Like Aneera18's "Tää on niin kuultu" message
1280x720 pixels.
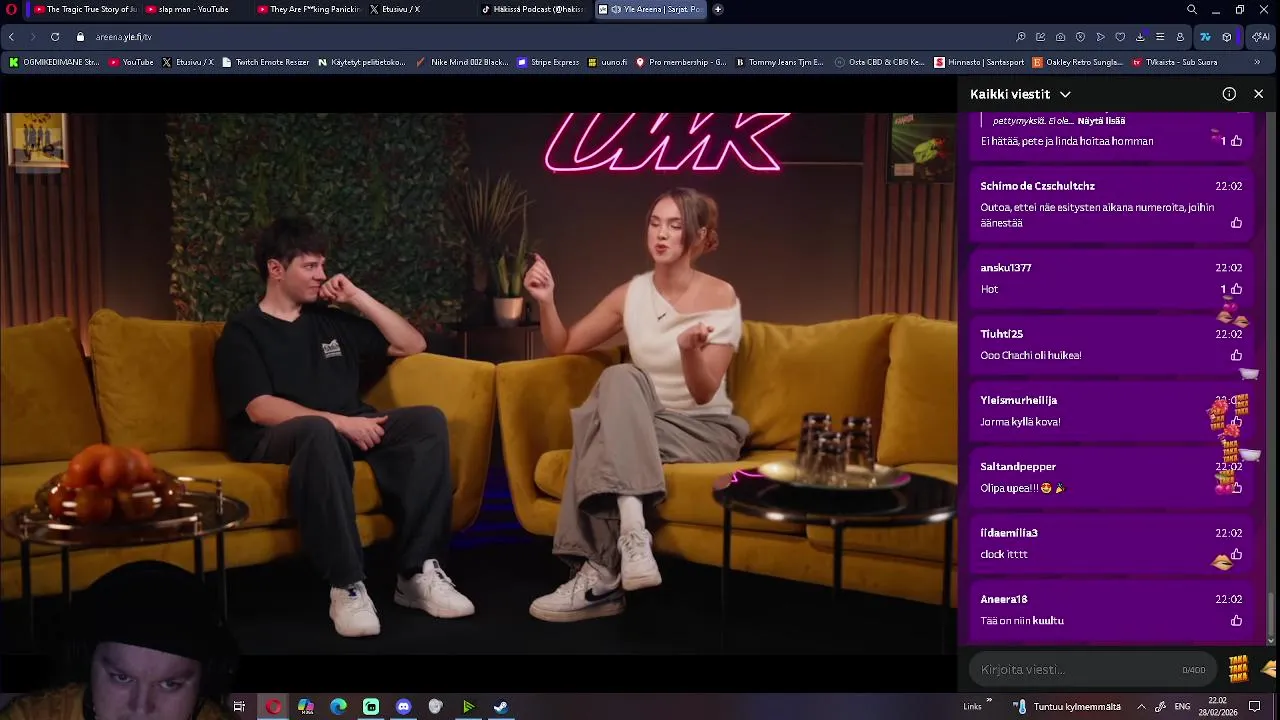point(1236,621)
